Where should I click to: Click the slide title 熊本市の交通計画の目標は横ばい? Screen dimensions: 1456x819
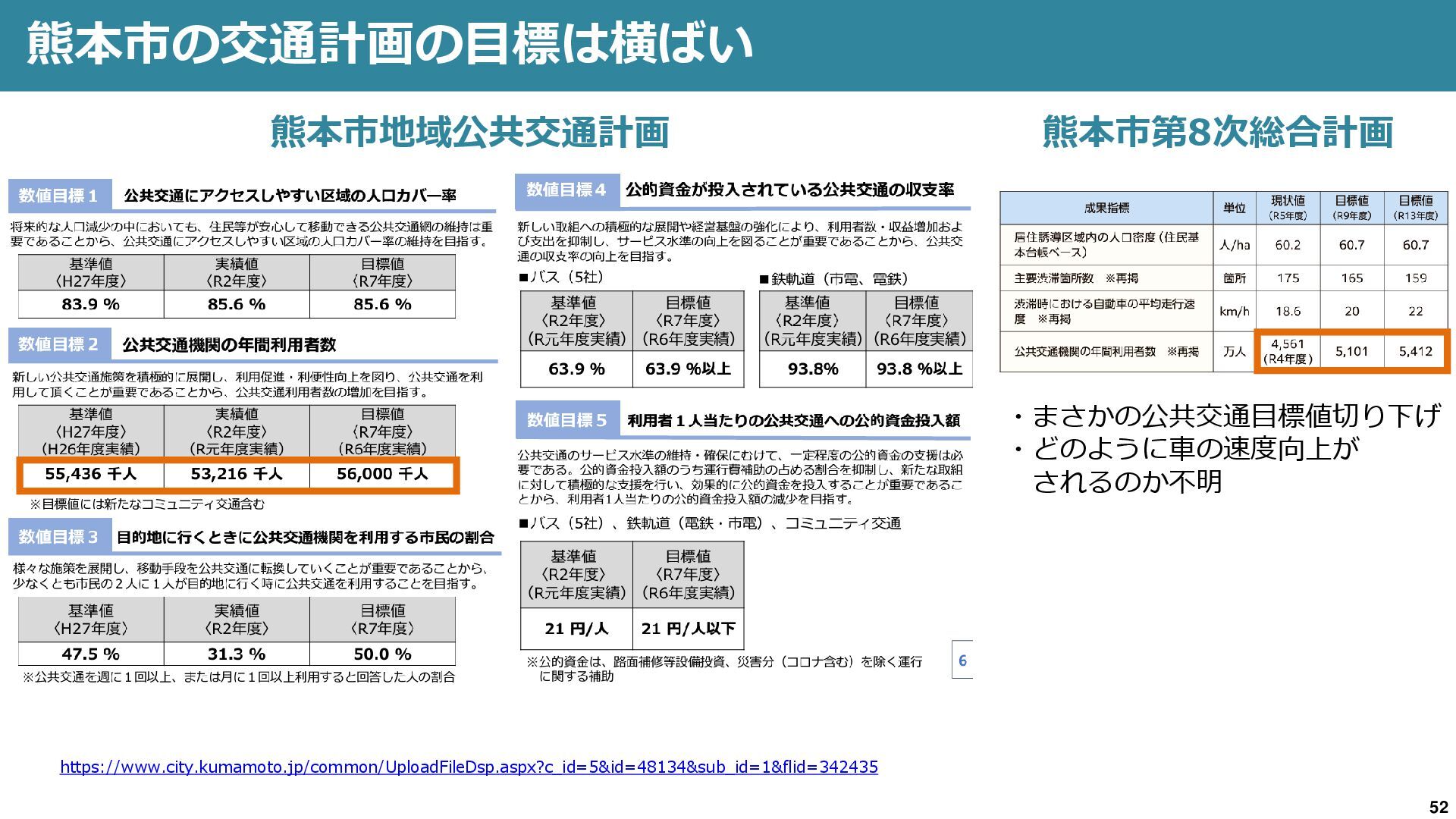click(390, 43)
